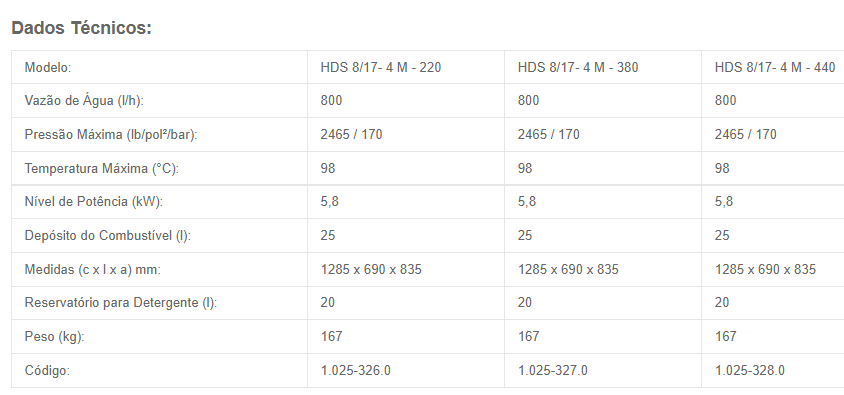Click the Peso (kg) row label
Viewport: 844px width, 395px height.
54,336
